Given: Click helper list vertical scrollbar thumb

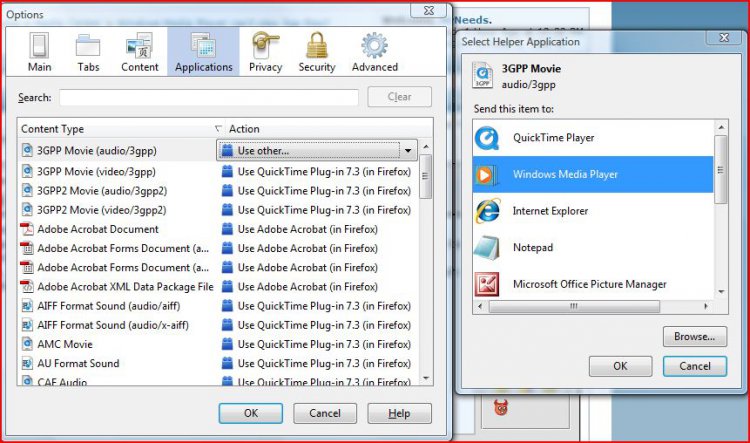Looking at the screenshot, I should pyautogui.click(x=720, y=170).
